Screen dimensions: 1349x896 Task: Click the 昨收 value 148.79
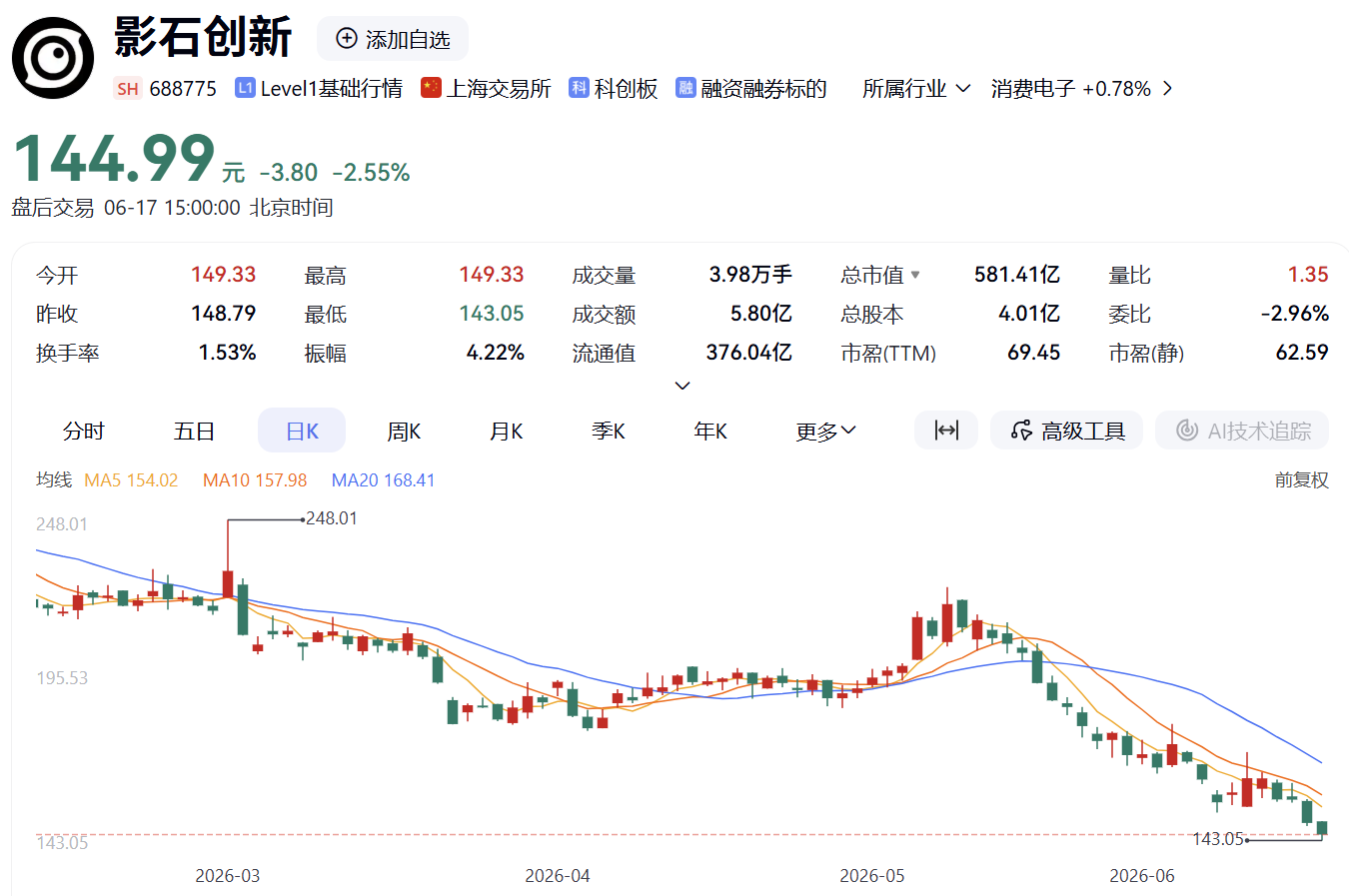[224, 314]
